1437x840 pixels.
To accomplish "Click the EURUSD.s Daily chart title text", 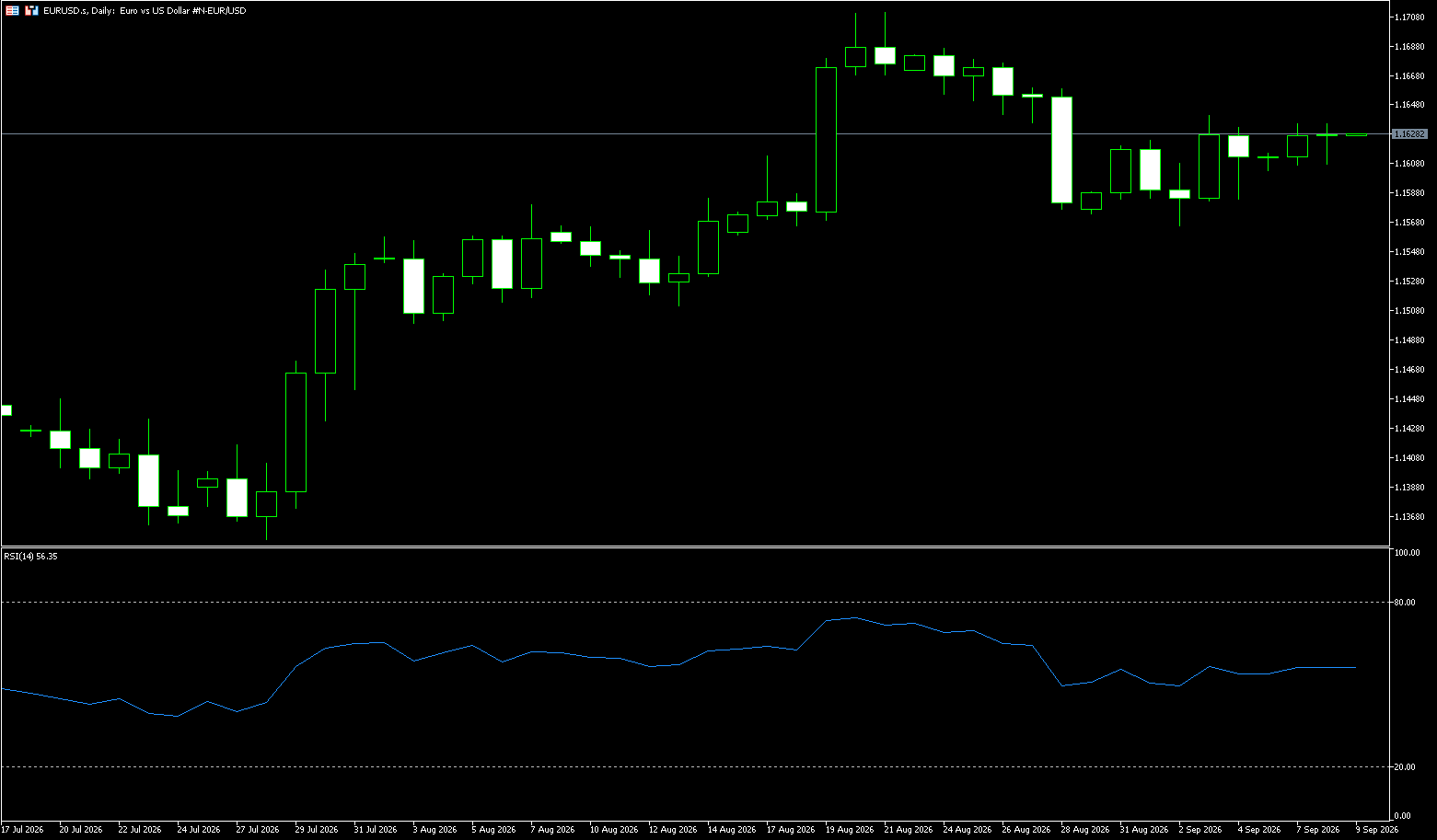I will pos(145,10).
